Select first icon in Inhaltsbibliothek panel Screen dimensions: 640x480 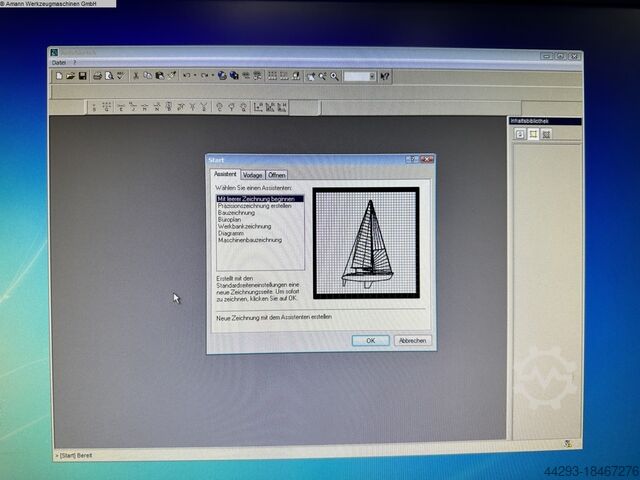click(x=520, y=134)
